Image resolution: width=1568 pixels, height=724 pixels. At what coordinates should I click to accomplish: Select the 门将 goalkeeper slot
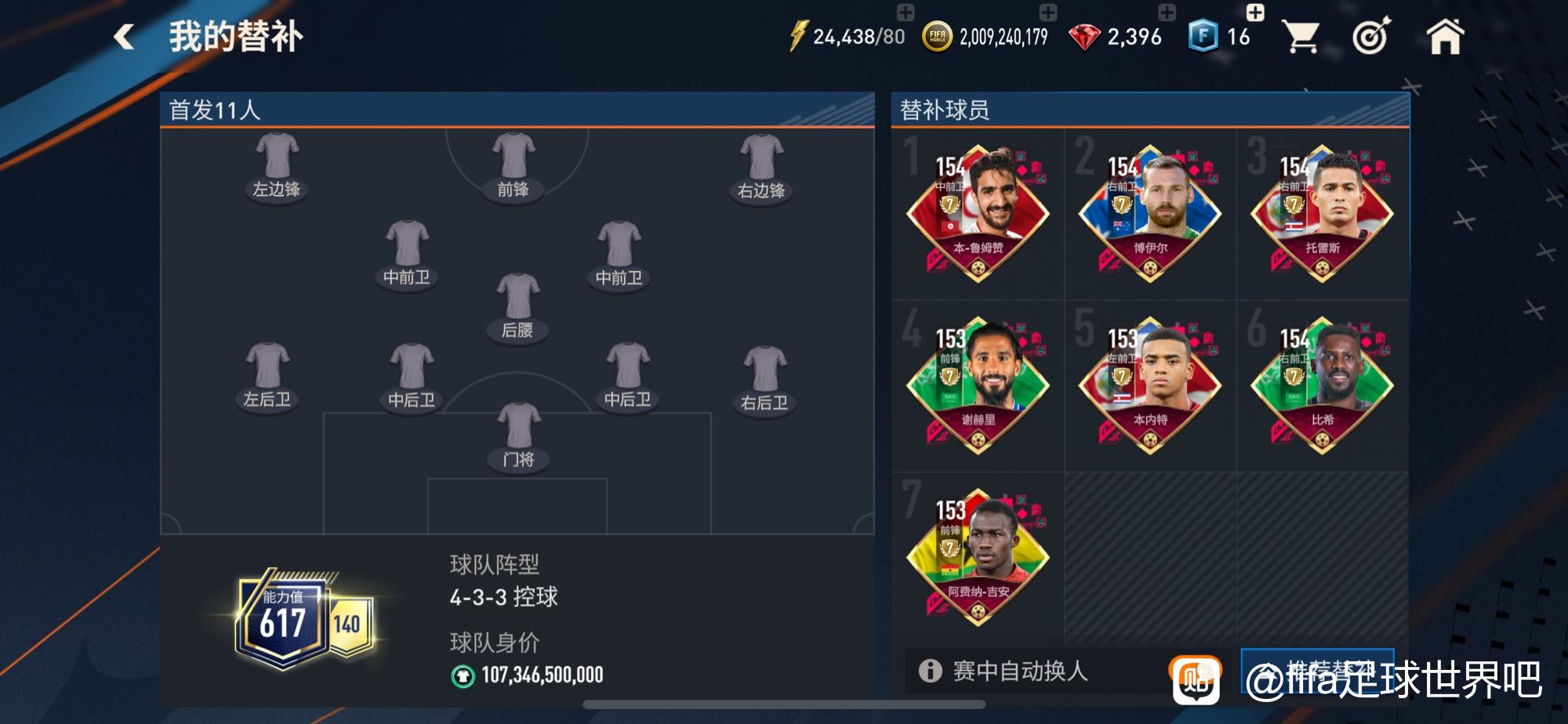tap(518, 436)
